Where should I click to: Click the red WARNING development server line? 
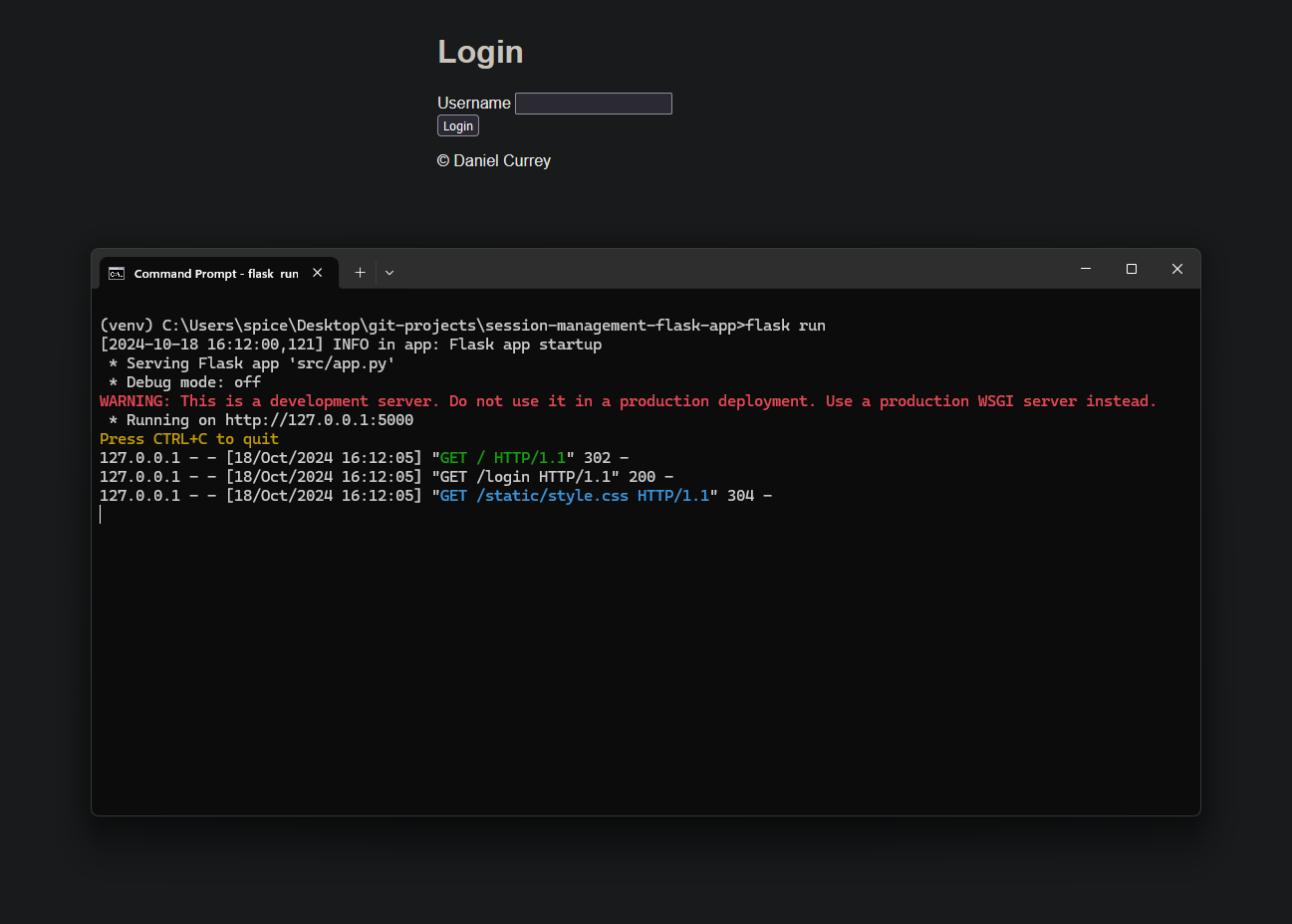628,401
